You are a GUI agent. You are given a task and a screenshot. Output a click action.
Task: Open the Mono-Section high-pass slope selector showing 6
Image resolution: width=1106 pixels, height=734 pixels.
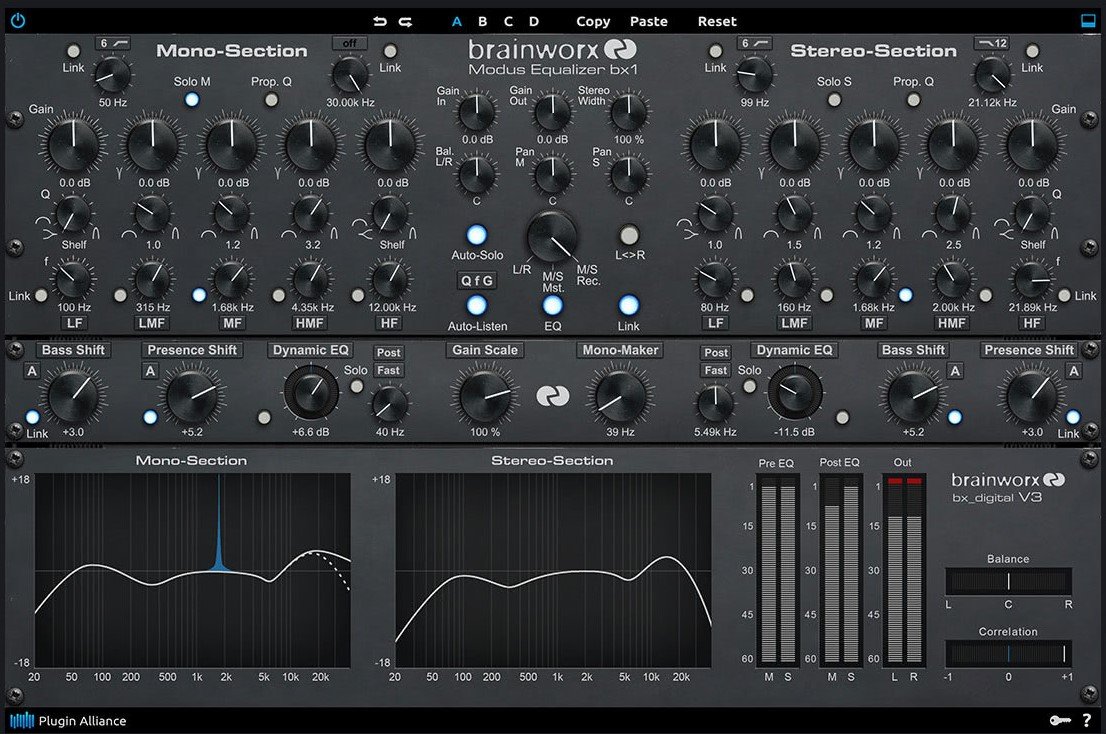coord(115,43)
